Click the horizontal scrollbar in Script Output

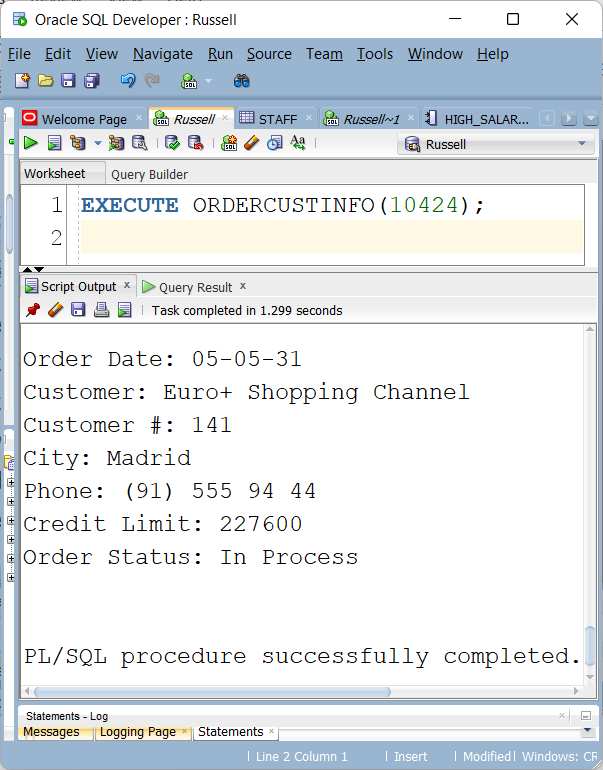pos(210,691)
